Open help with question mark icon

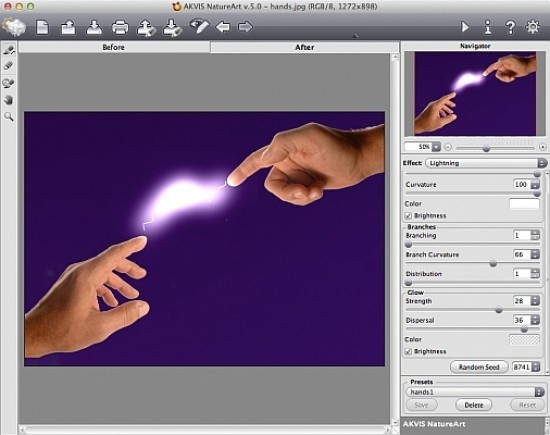(511, 27)
